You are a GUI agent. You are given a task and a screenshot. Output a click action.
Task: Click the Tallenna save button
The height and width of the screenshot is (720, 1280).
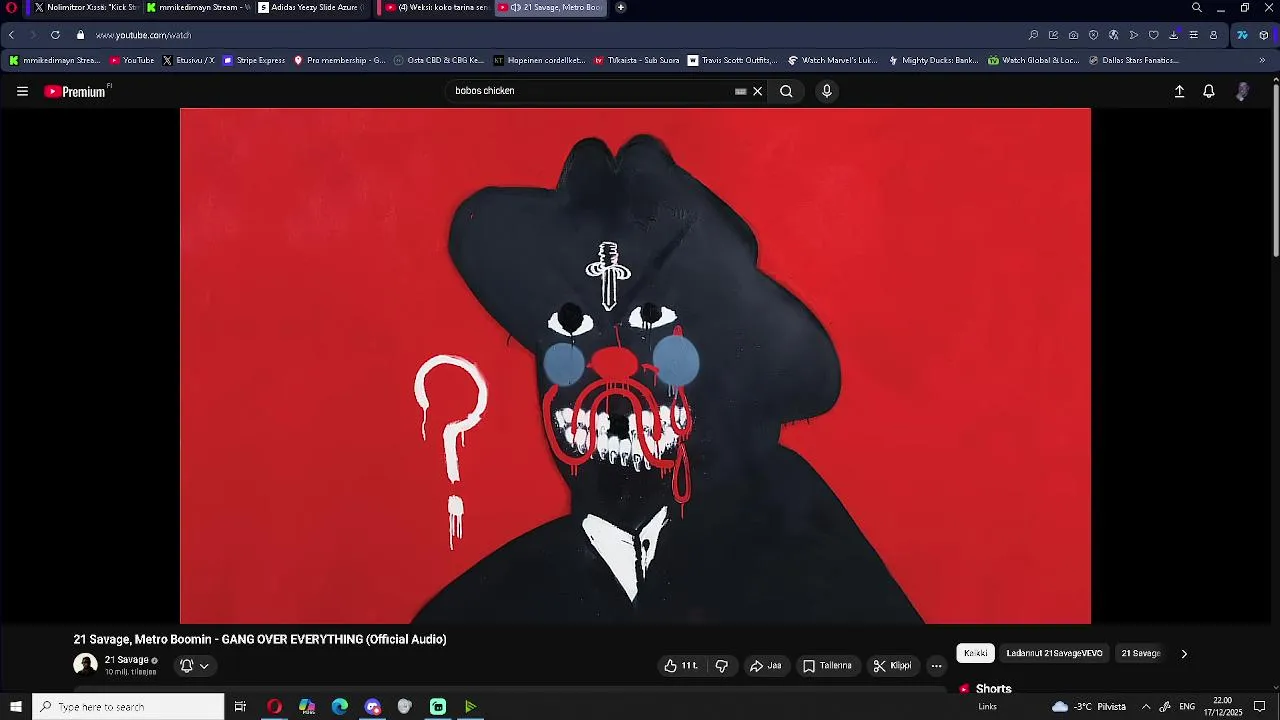click(x=827, y=666)
